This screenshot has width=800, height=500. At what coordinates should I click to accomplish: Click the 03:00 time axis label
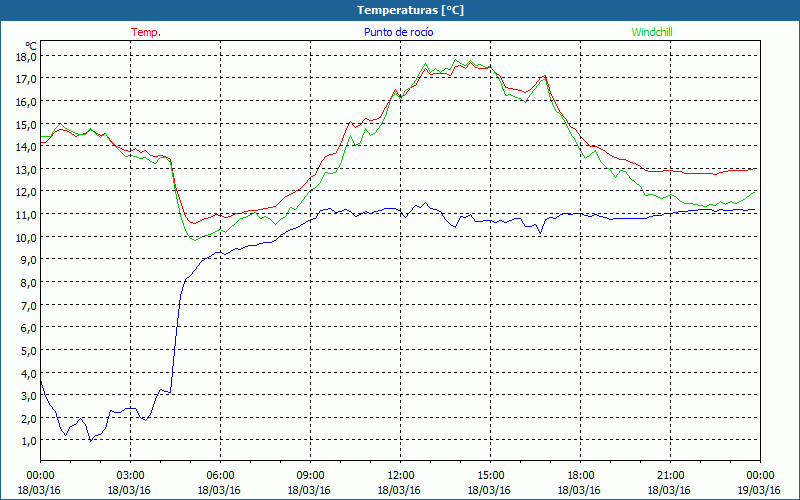[130, 475]
